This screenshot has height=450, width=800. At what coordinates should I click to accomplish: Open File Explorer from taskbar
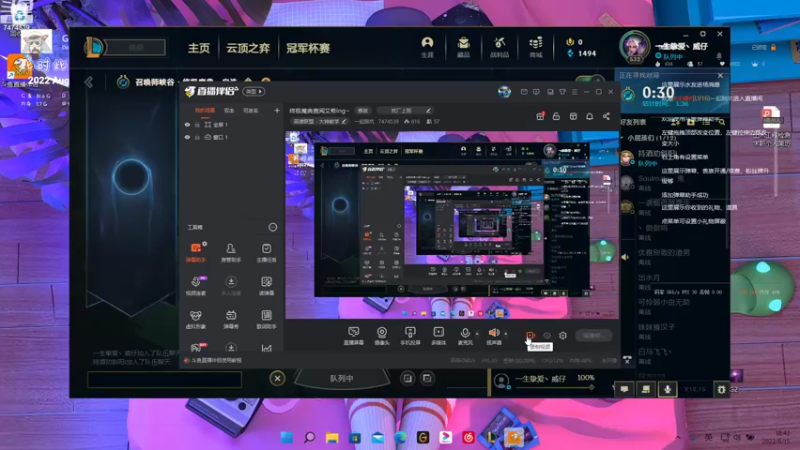(x=332, y=437)
